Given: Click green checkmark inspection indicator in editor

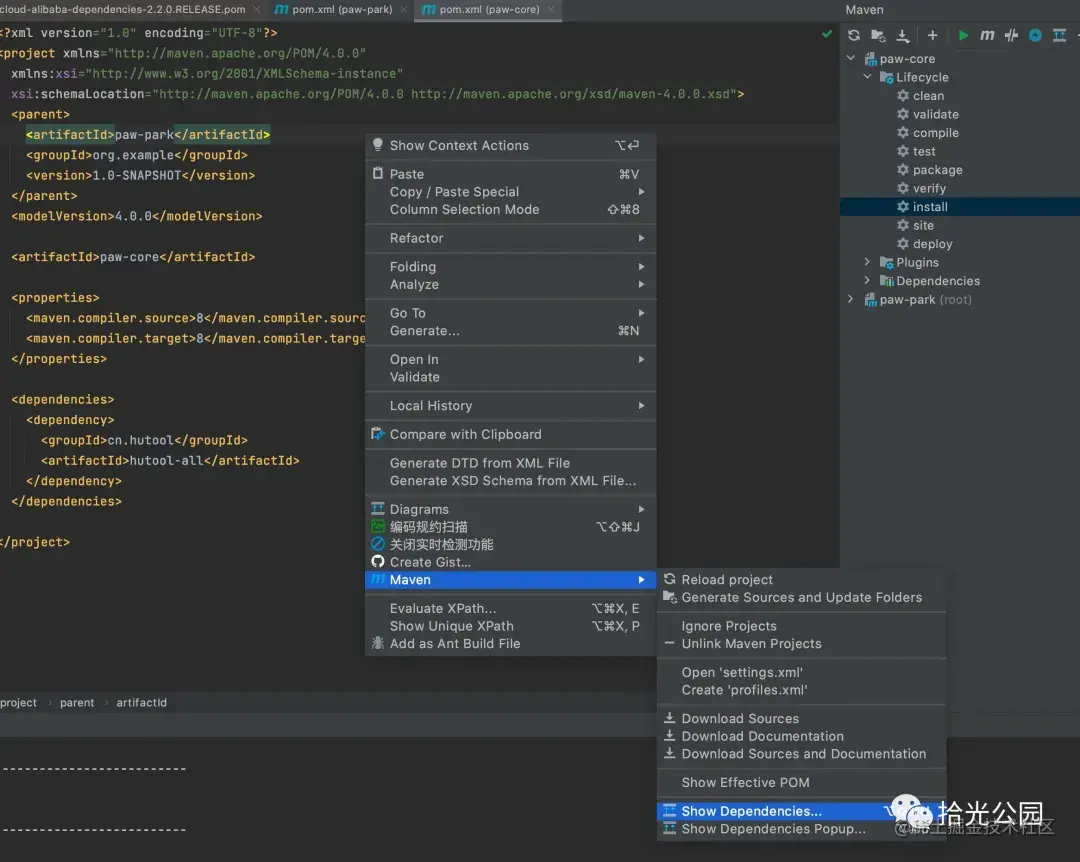Looking at the screenshot, I should pos(827,34).
